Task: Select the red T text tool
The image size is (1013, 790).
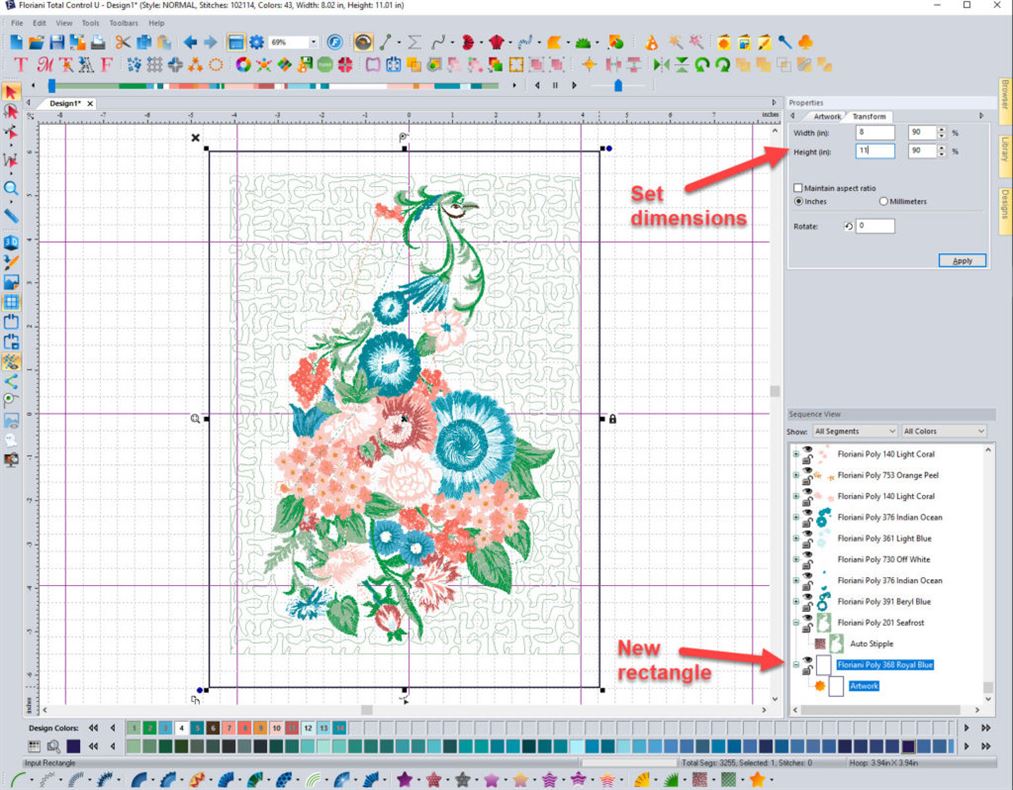Action: (21, 64)
